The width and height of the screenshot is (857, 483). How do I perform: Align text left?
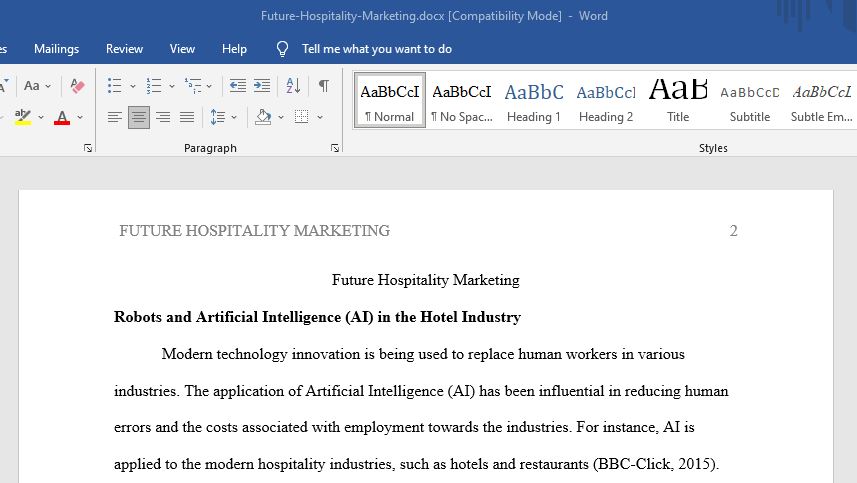pyautogui.click(x=115, y=117)
